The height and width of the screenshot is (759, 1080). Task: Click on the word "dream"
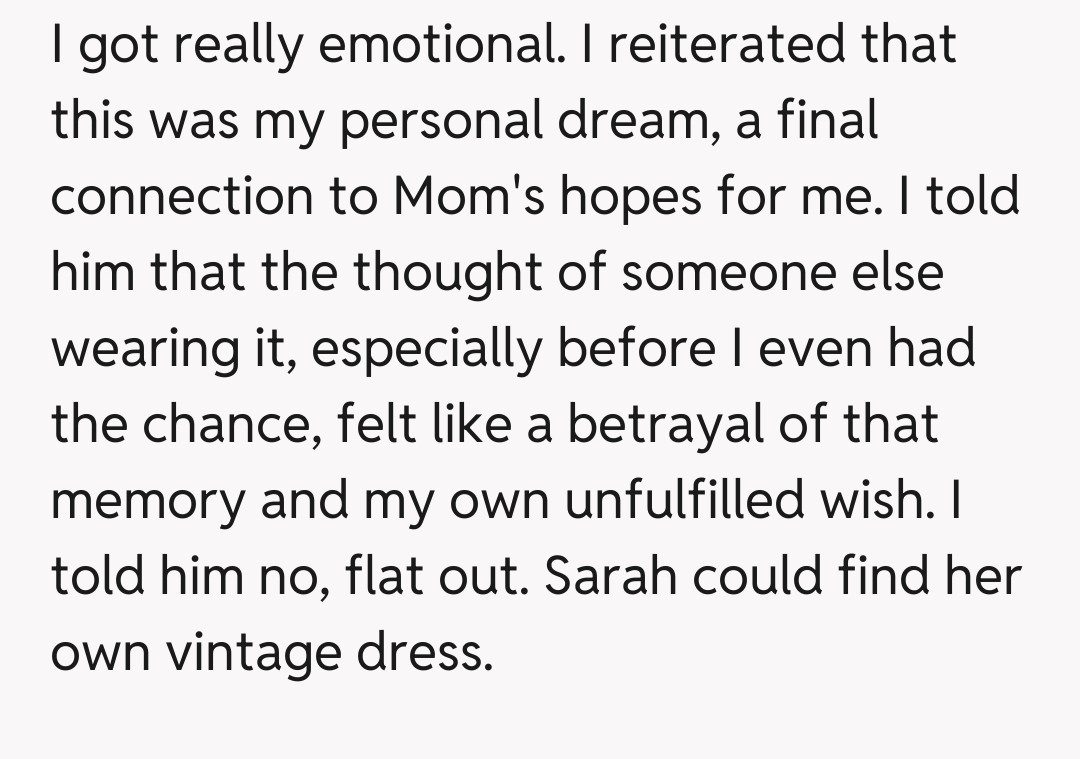pos(635,122)
